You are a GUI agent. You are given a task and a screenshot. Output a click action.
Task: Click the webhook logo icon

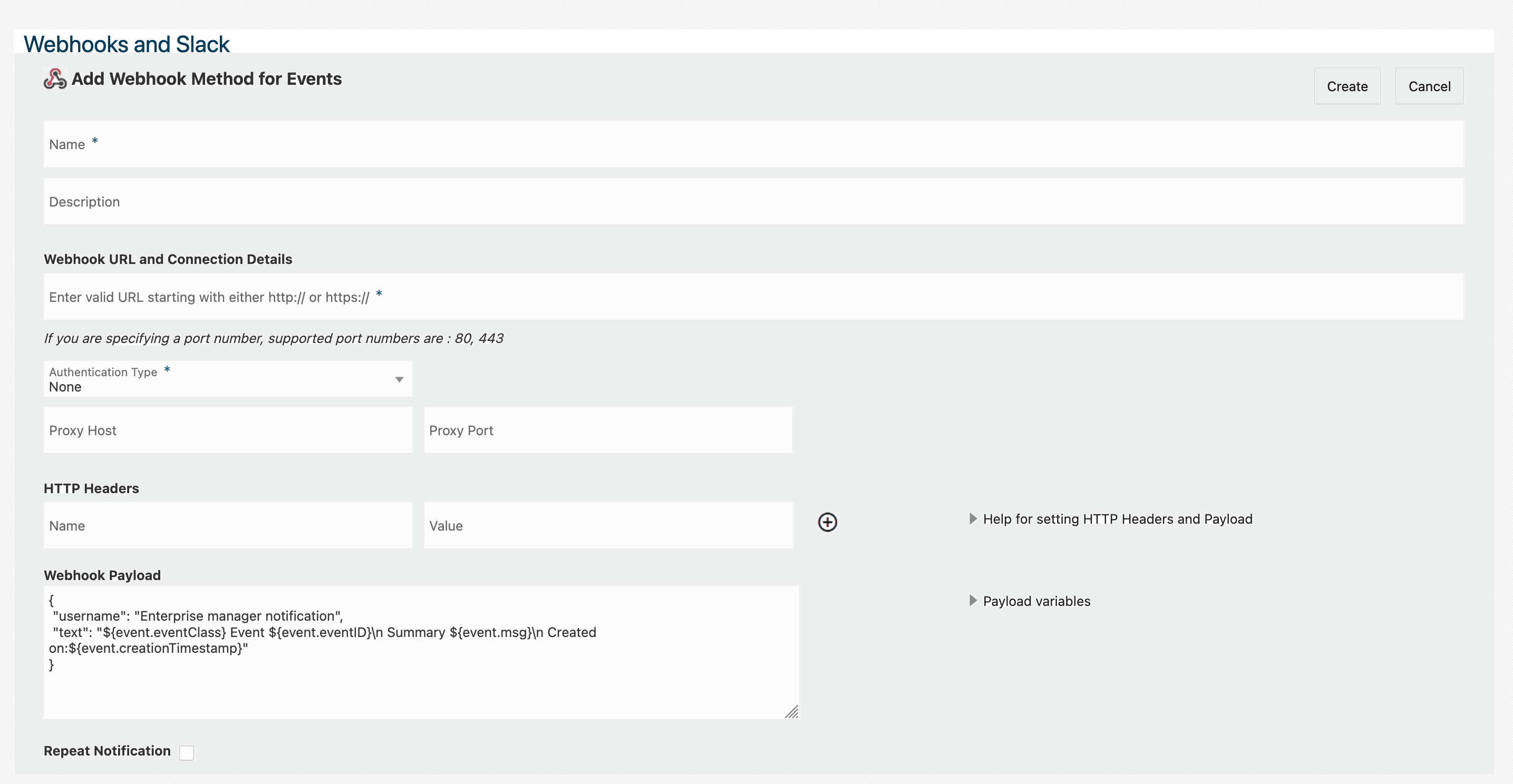55,79
